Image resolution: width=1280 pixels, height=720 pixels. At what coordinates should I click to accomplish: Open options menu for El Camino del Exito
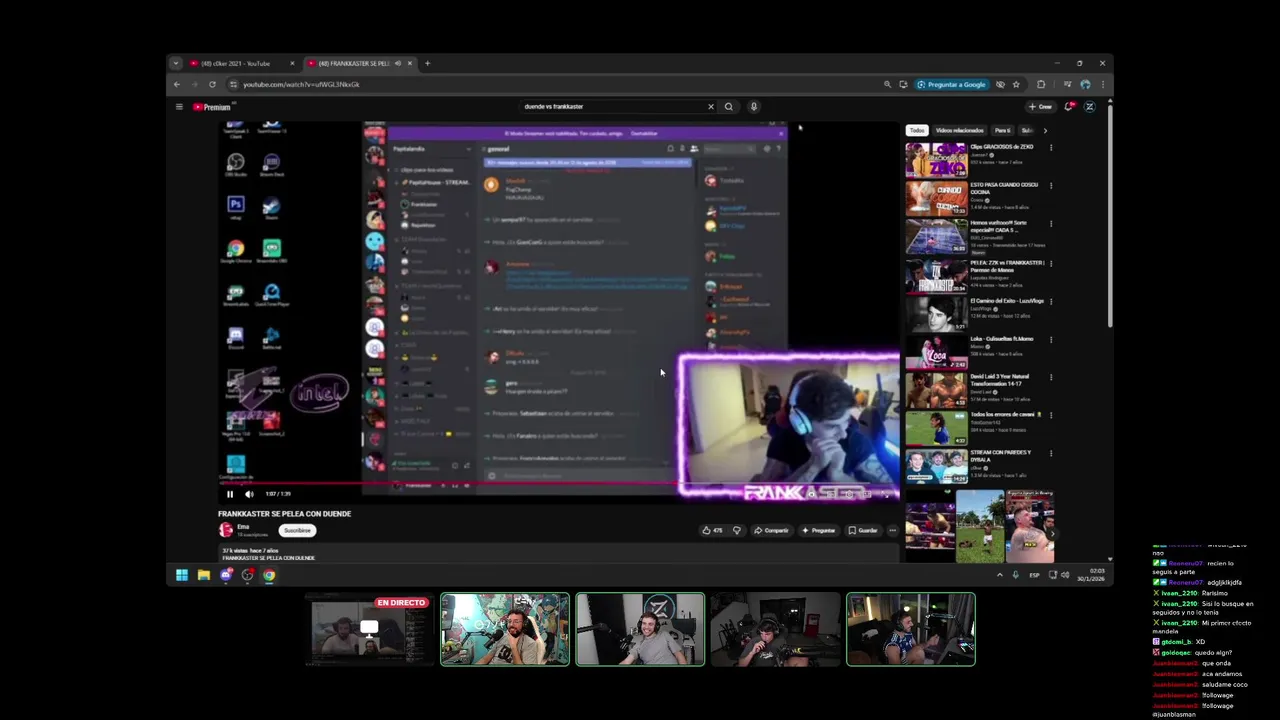pyautogui.click(x=1051, y=301)
